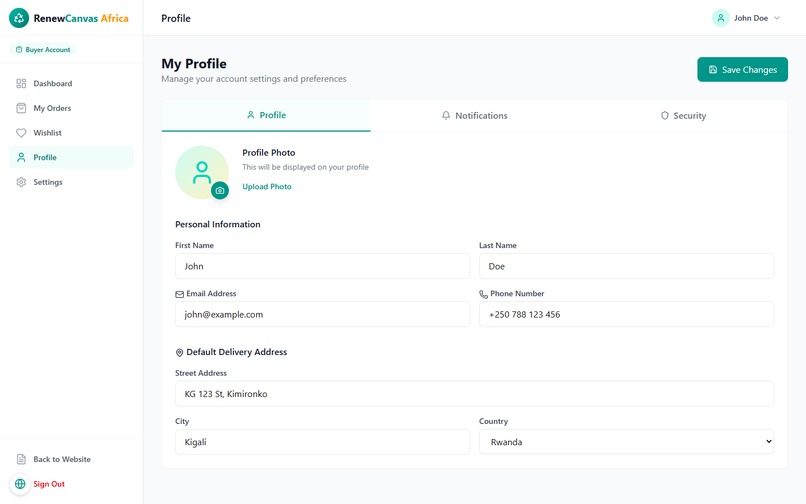The image size is (806, 504).
Task: Click the location pin icon by Delivery Address
Action: [179, 352]
